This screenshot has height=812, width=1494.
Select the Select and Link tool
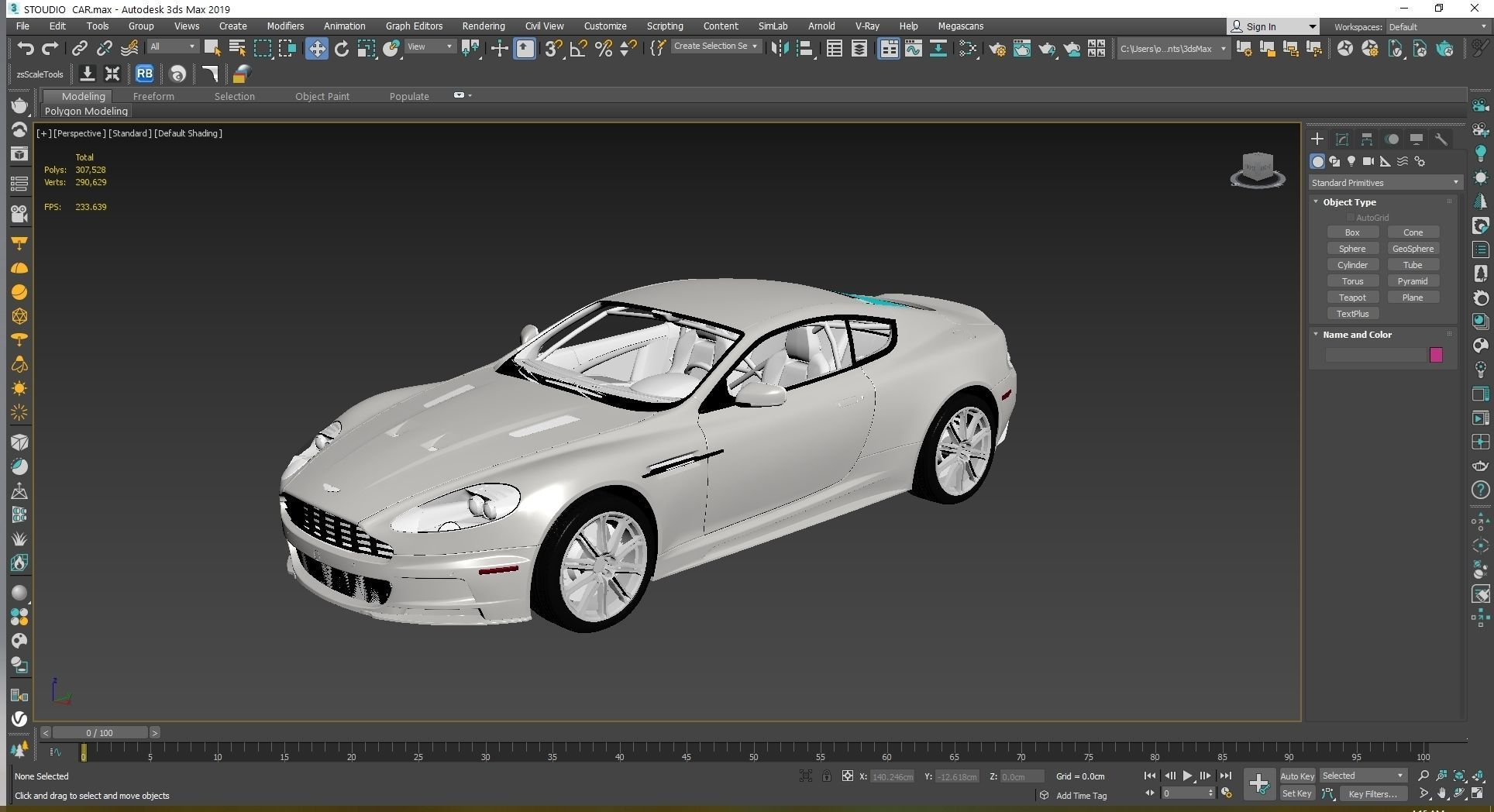click(x=79, y=49)
